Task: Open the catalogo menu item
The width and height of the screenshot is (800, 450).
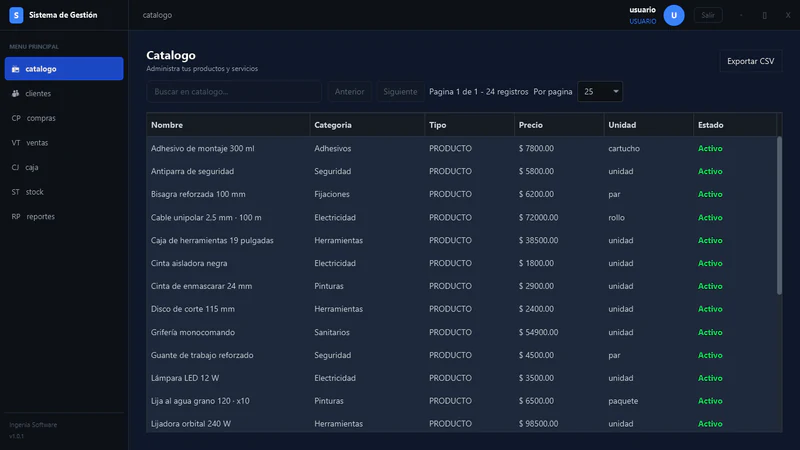Action: coord(64,69)
